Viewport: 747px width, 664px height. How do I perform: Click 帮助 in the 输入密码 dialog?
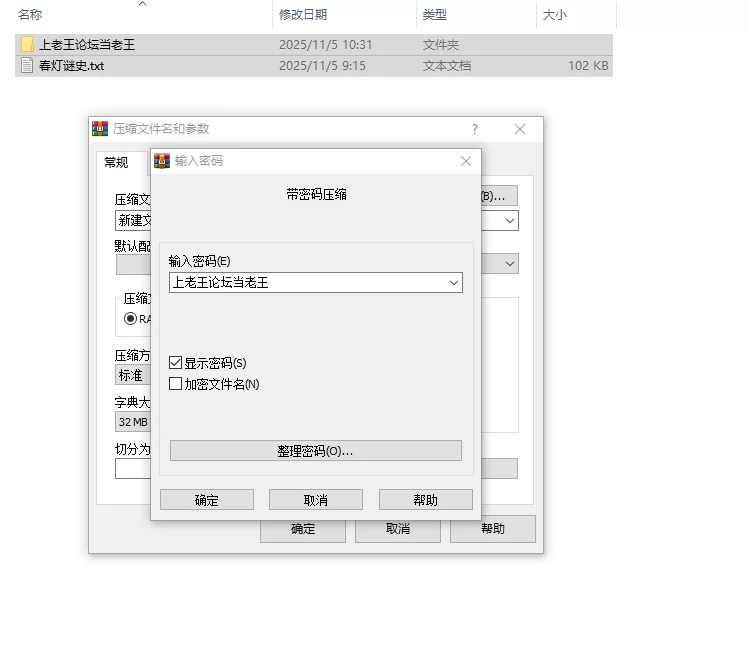pyautogui.click(x=426, y=500)
